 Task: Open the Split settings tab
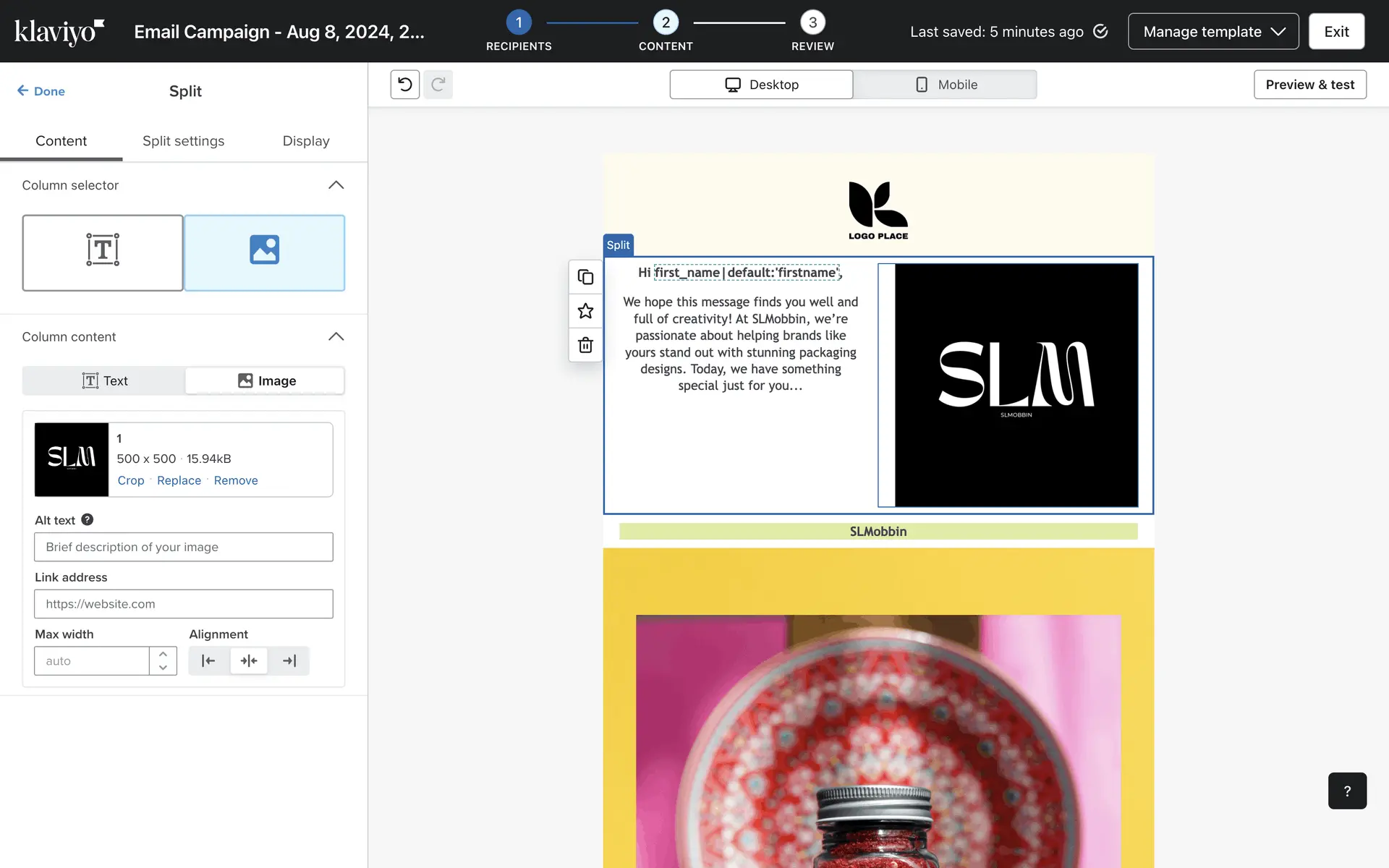pyautogui.click(x=183, y=141)
